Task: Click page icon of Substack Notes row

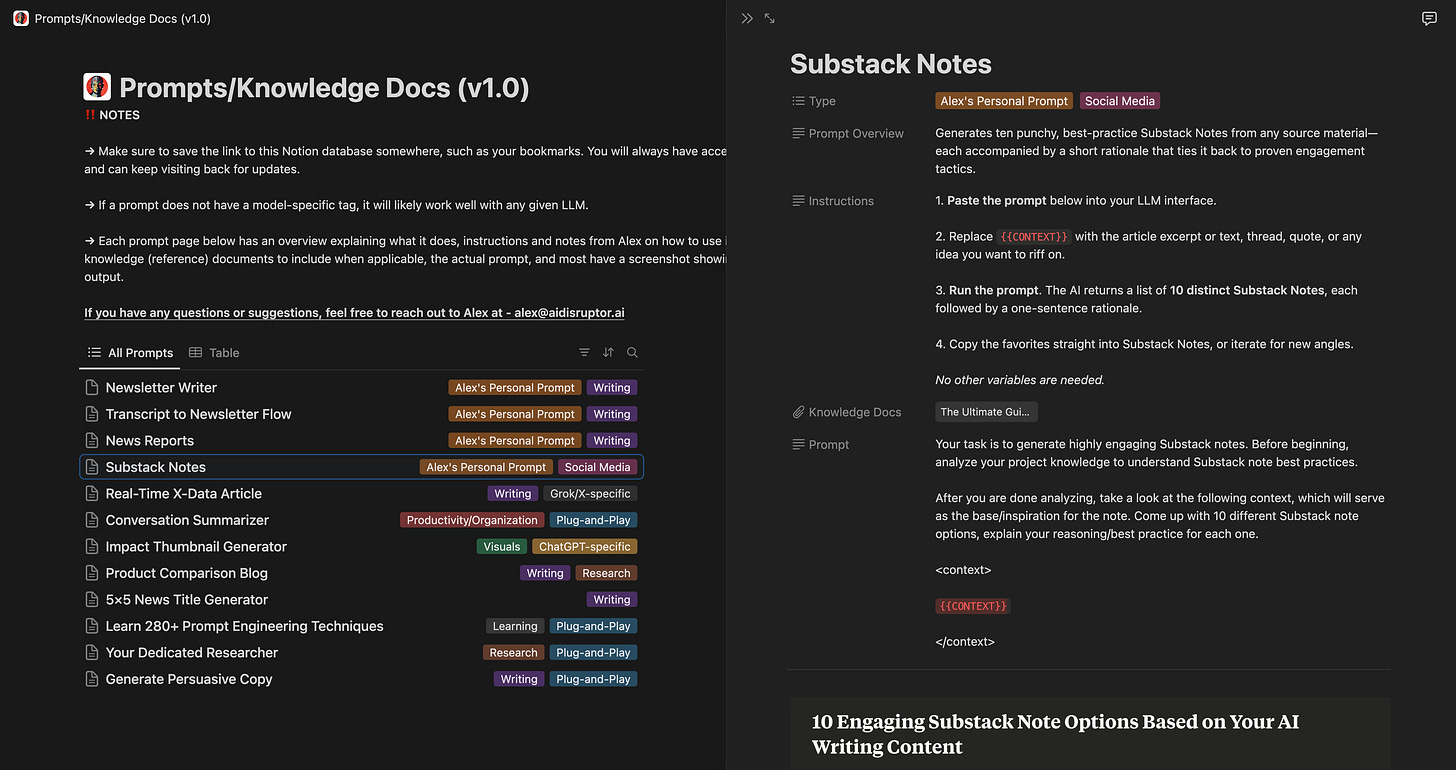Action: (x=92, y=467)
